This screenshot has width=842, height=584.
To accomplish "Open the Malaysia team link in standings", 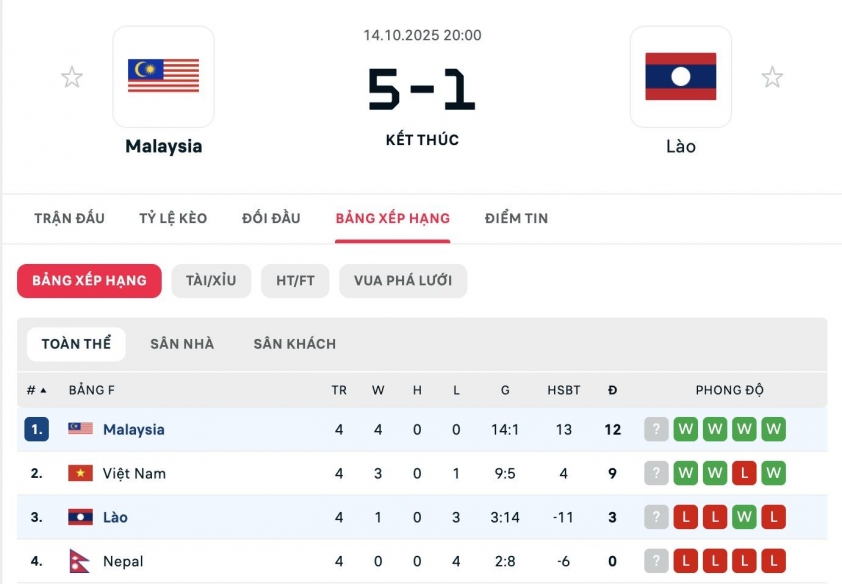I will click(x=133, y=430).
